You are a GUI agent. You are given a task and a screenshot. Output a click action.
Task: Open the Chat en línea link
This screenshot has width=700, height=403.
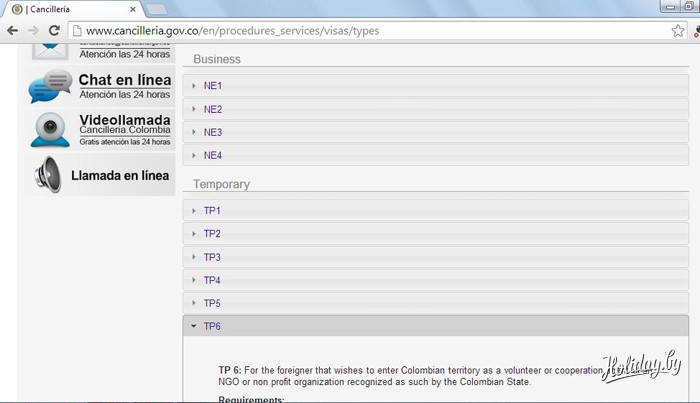[125, 80]
